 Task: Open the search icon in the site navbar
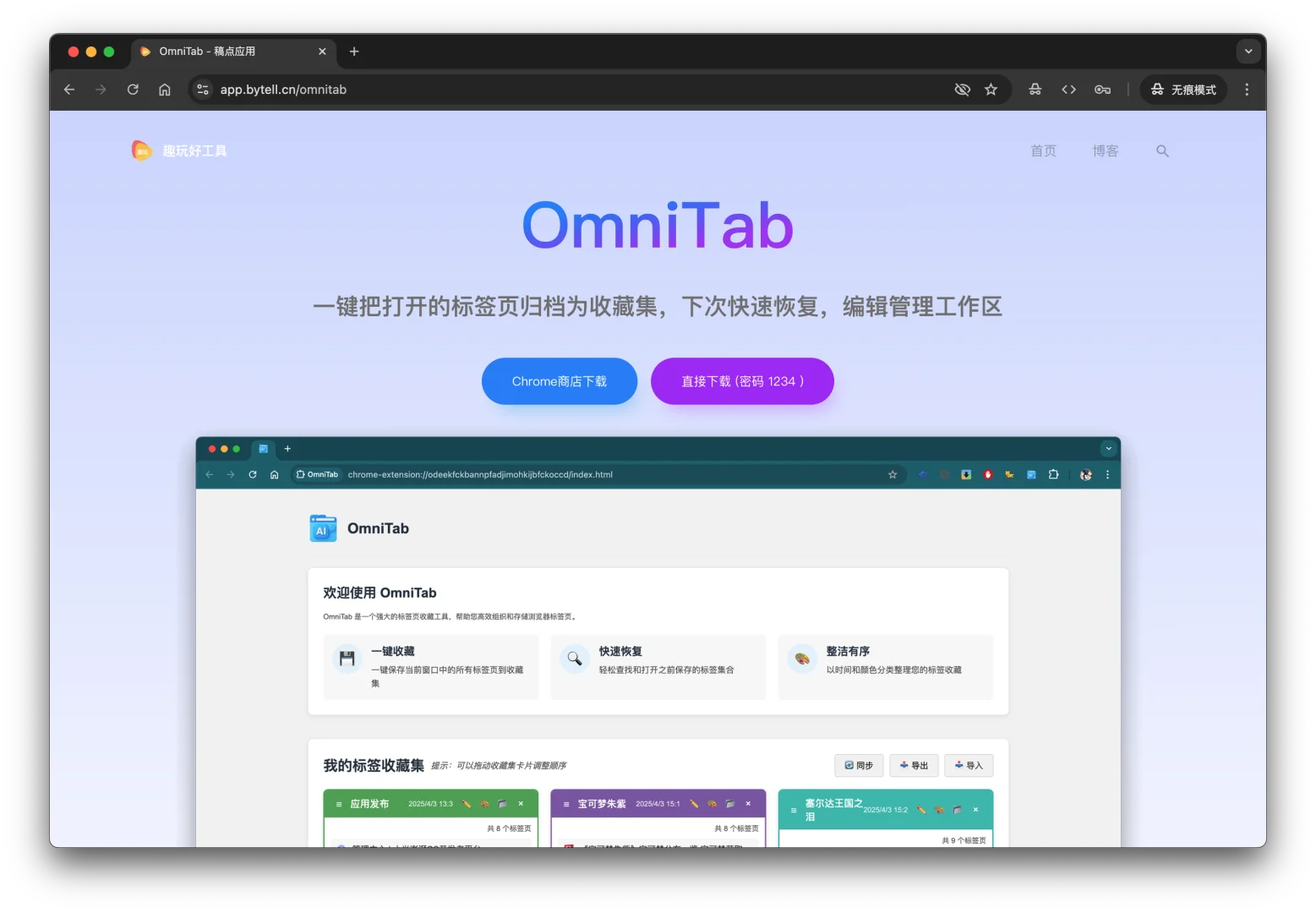point(1162,150)
